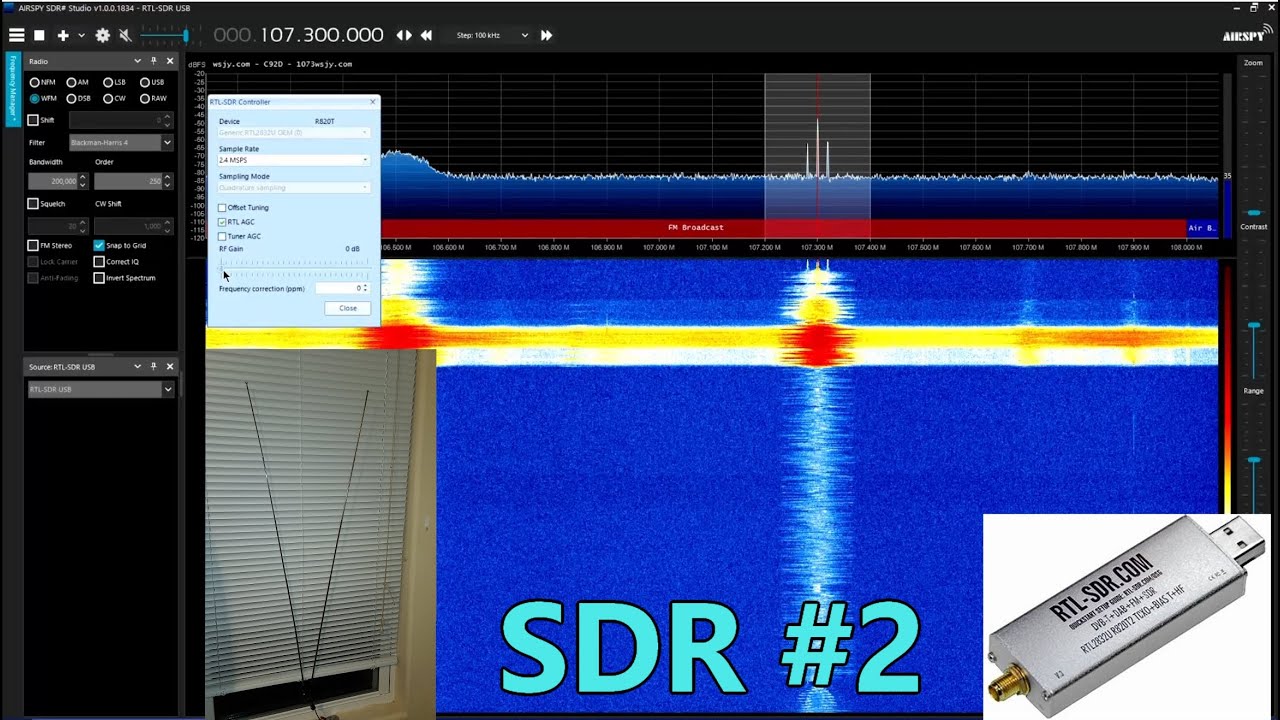Open the Sample Rate 2.4 MSPS dropdown

click(294, 160)
